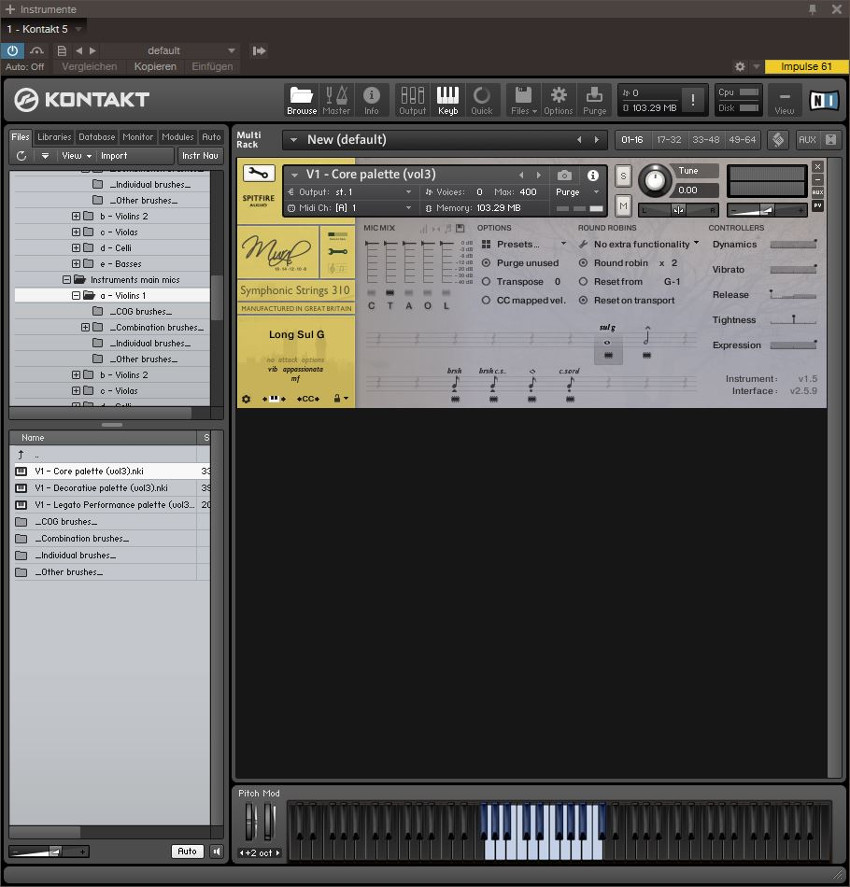This screenshot has height=887, width=850.
Task: Enable Reset from option
Action: [583, 282]
